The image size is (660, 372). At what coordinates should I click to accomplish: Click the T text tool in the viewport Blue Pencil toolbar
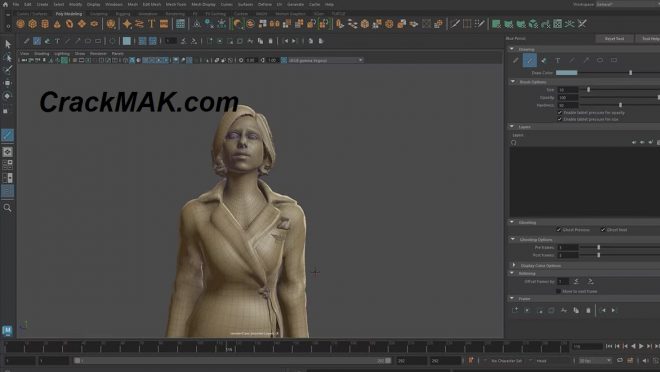point(57,41)
